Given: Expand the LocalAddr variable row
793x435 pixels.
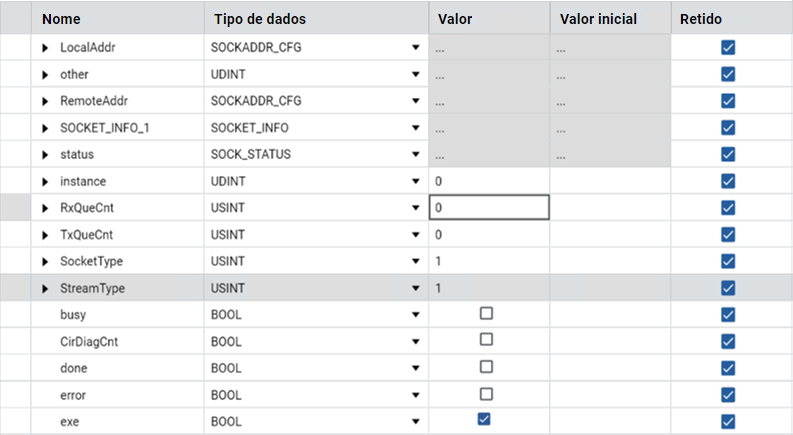Looking at the screenshot, I should 45,48.
